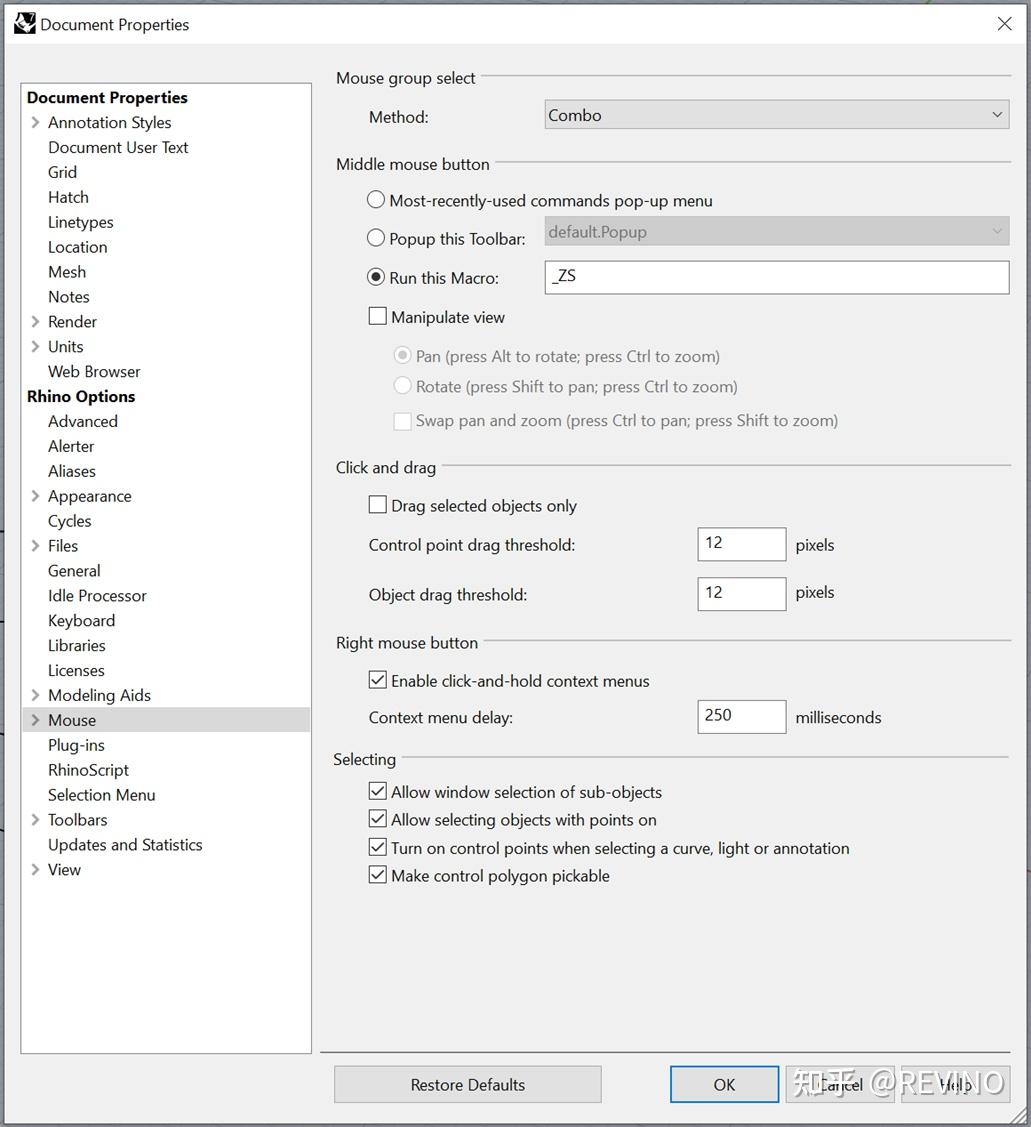Confirm settings with the OK button
This screenshot has width=1031, height=1127.
tap(724, 1084)
